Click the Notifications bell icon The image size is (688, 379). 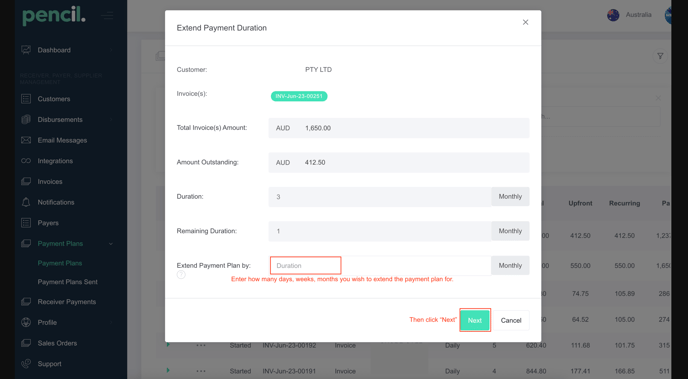pos(26,202)
